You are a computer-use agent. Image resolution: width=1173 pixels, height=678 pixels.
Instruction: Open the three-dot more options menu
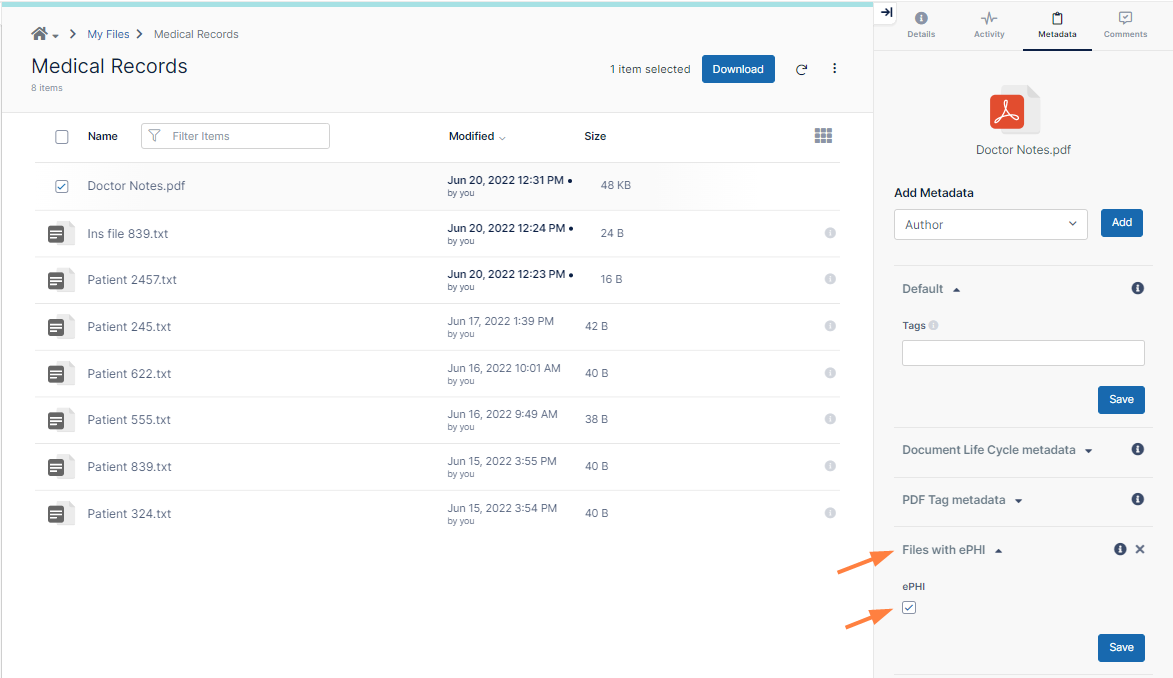point(835,69)
